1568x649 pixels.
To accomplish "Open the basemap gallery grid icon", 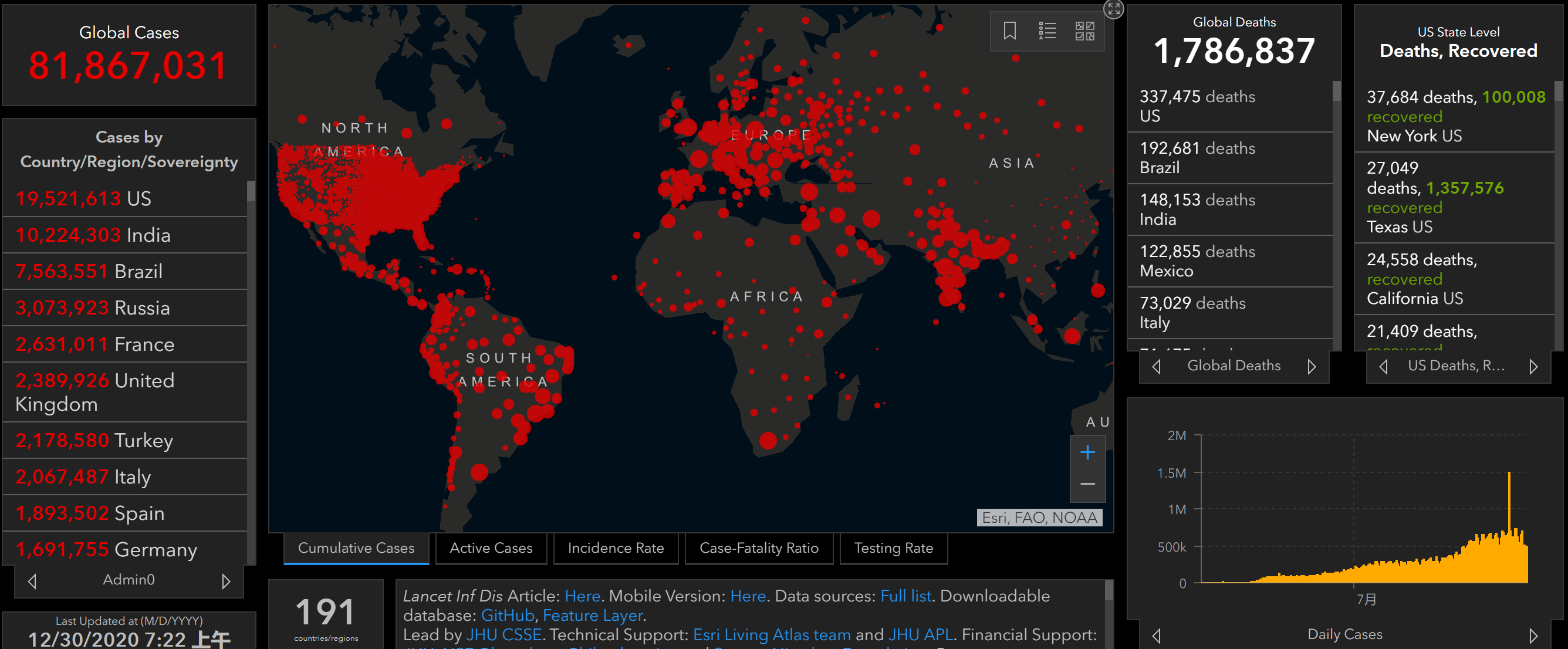I will (1084, 31).
